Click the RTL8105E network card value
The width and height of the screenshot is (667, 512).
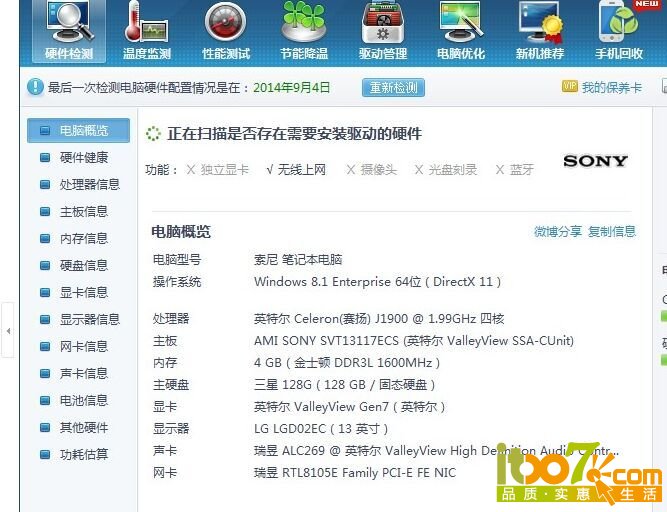355,473
